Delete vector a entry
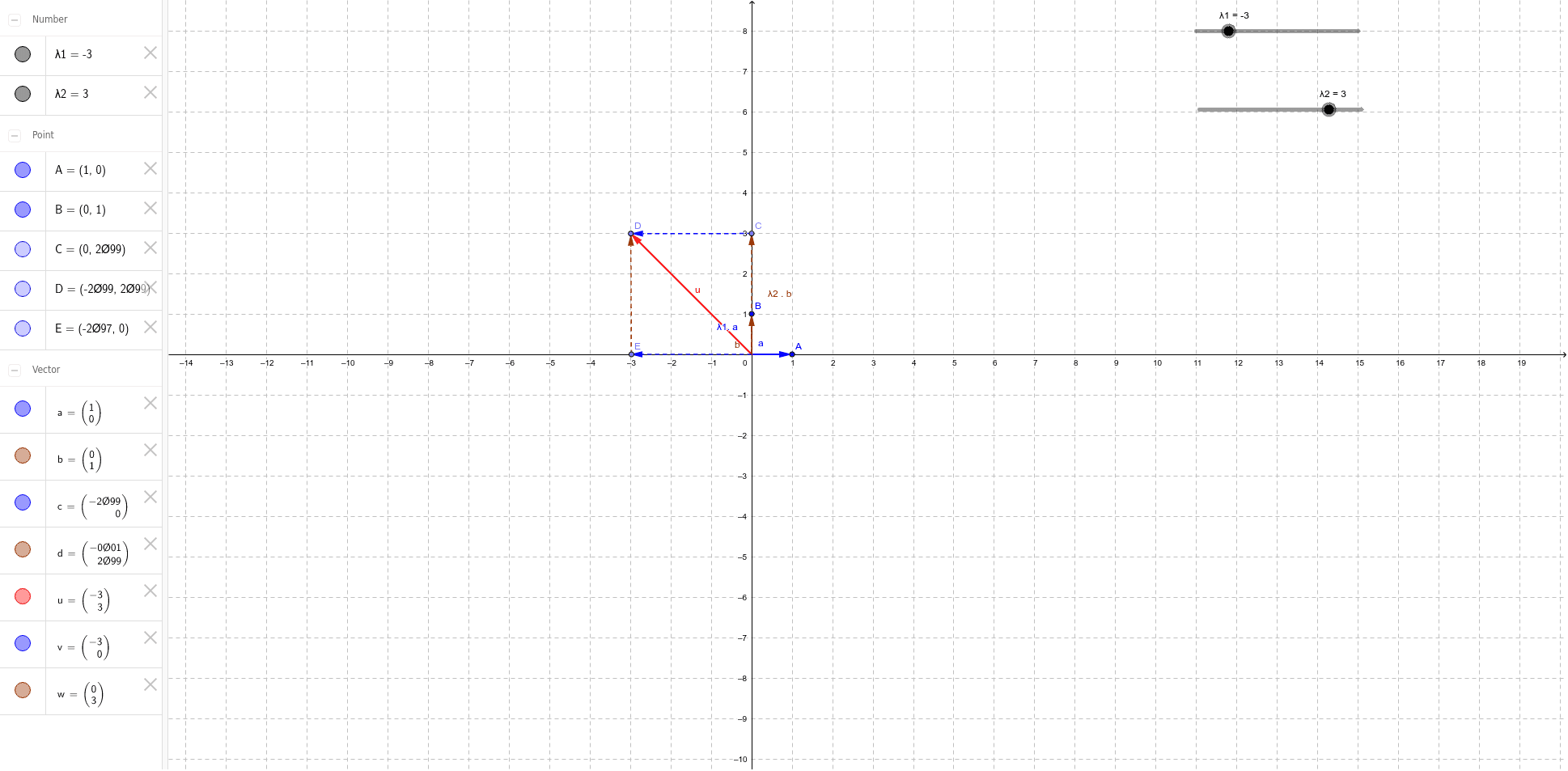The image size is (1568, 771). pyautogui.click(x=150, y=403)
